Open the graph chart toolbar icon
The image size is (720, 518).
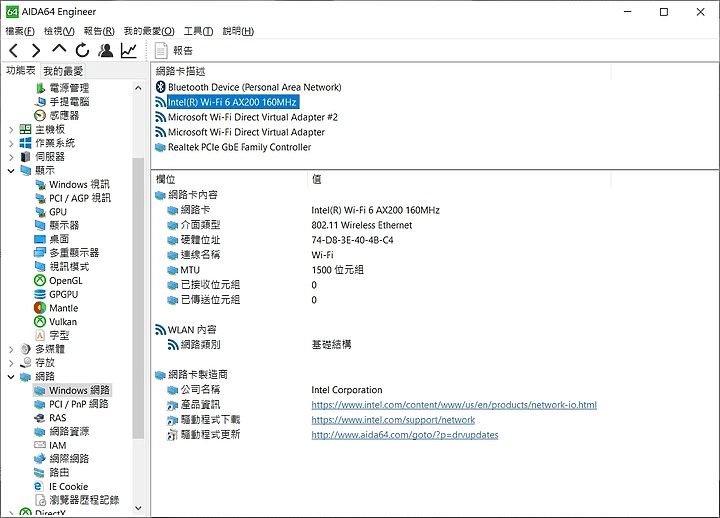tap(129, 50)
